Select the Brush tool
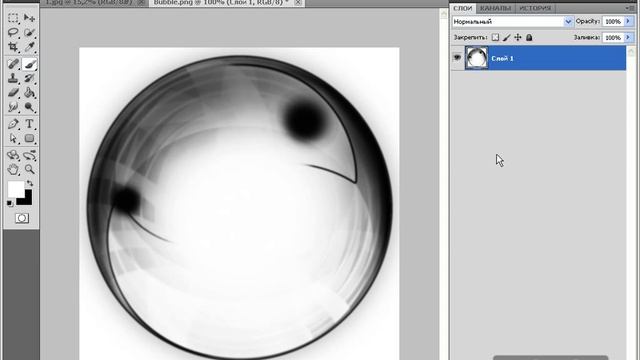 [x=29, y=64]
